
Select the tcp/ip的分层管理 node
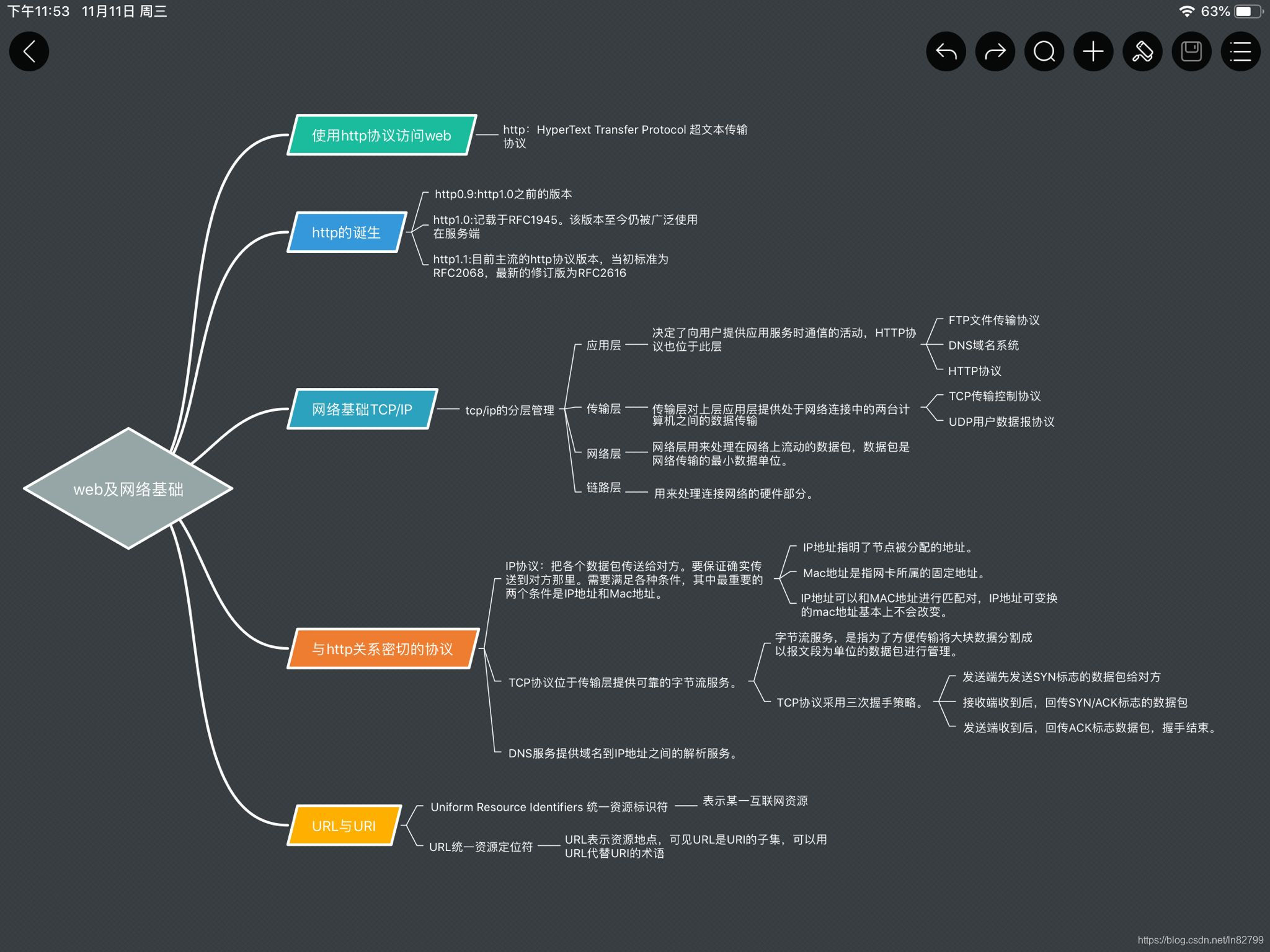510,410
